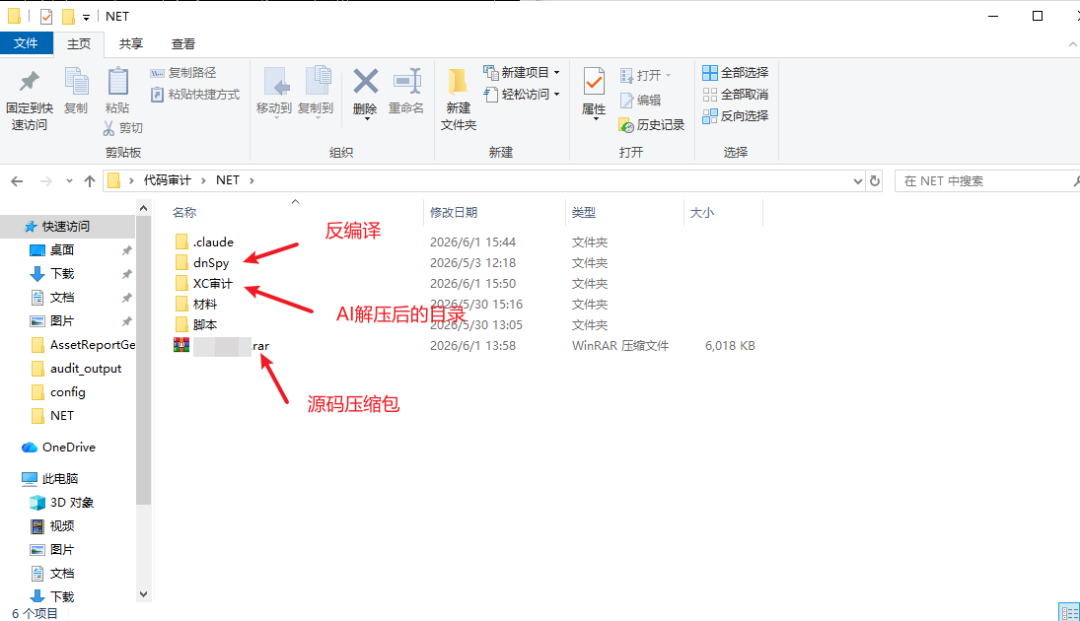Click Select all (全部选择)
1080x621 pixels.
(735, 73)
